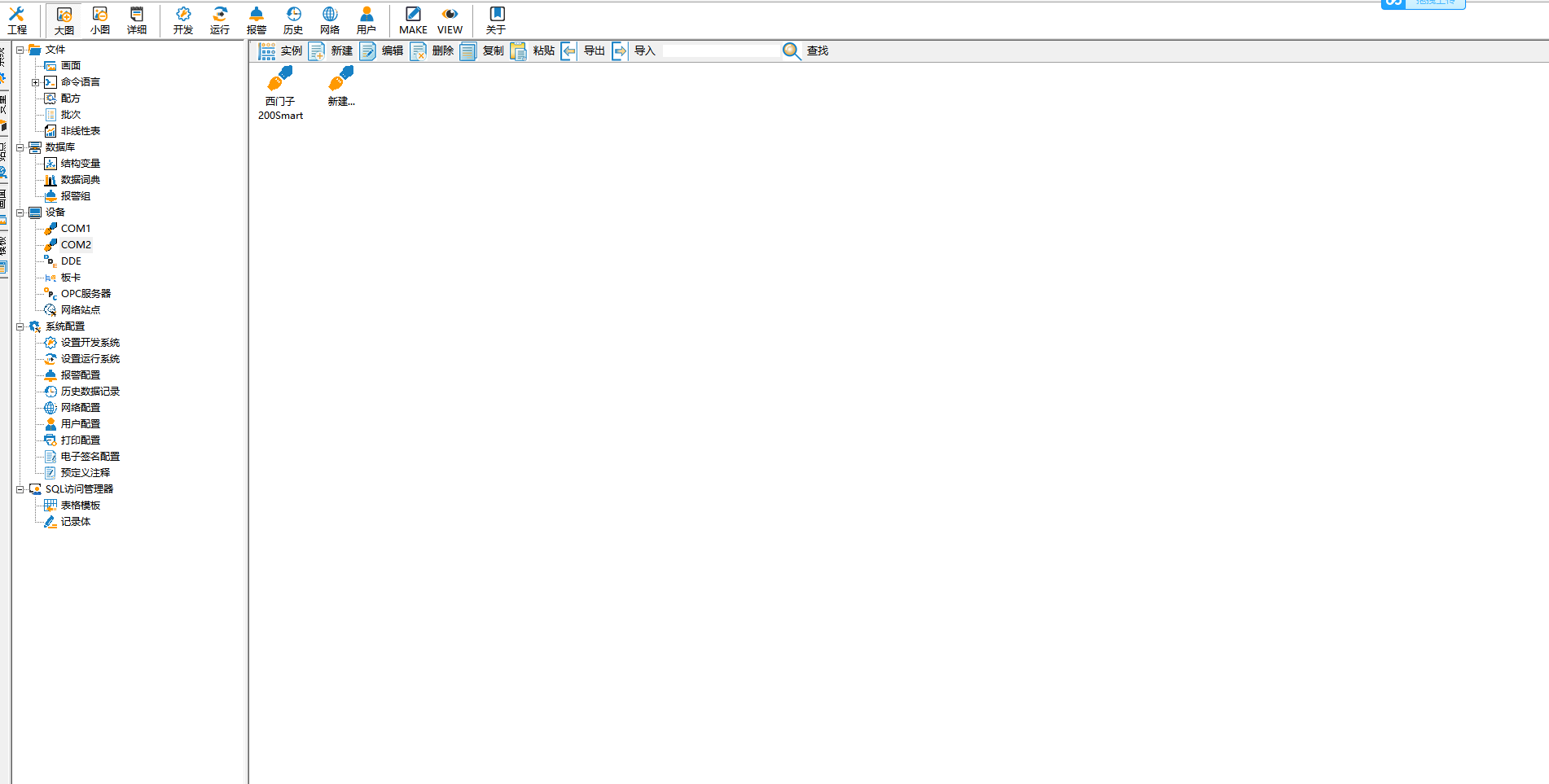This screenshot has height=784, width=1549.
Task: Click the 导出 export button
Action: click(583, 50)
